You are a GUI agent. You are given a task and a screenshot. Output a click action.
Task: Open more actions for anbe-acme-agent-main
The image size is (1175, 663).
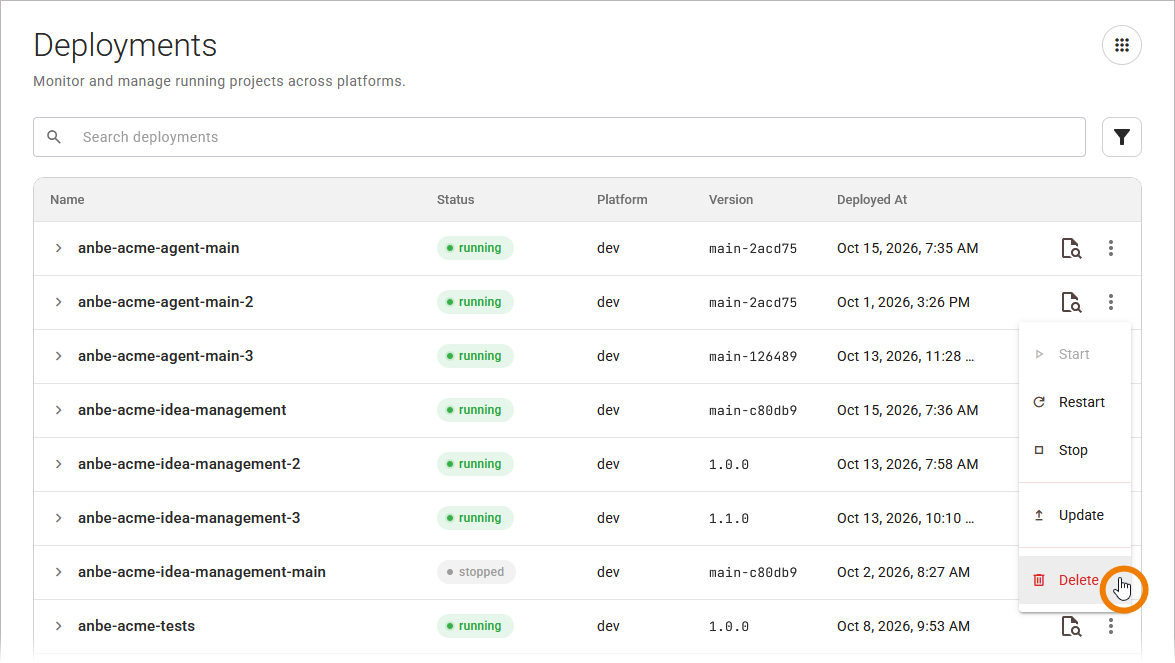(x=1111, y=248)
